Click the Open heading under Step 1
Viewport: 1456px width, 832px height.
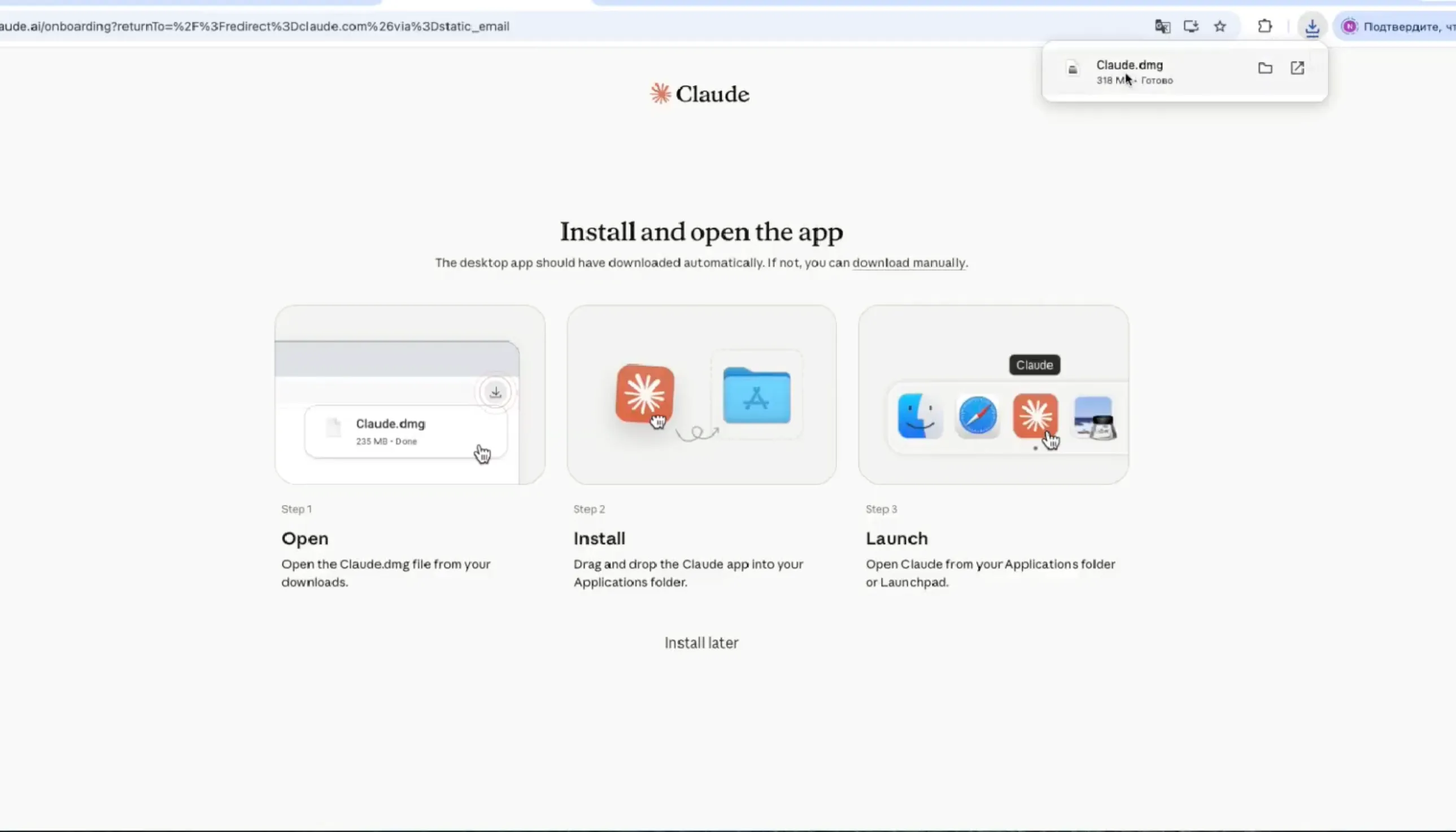point(304,538)
